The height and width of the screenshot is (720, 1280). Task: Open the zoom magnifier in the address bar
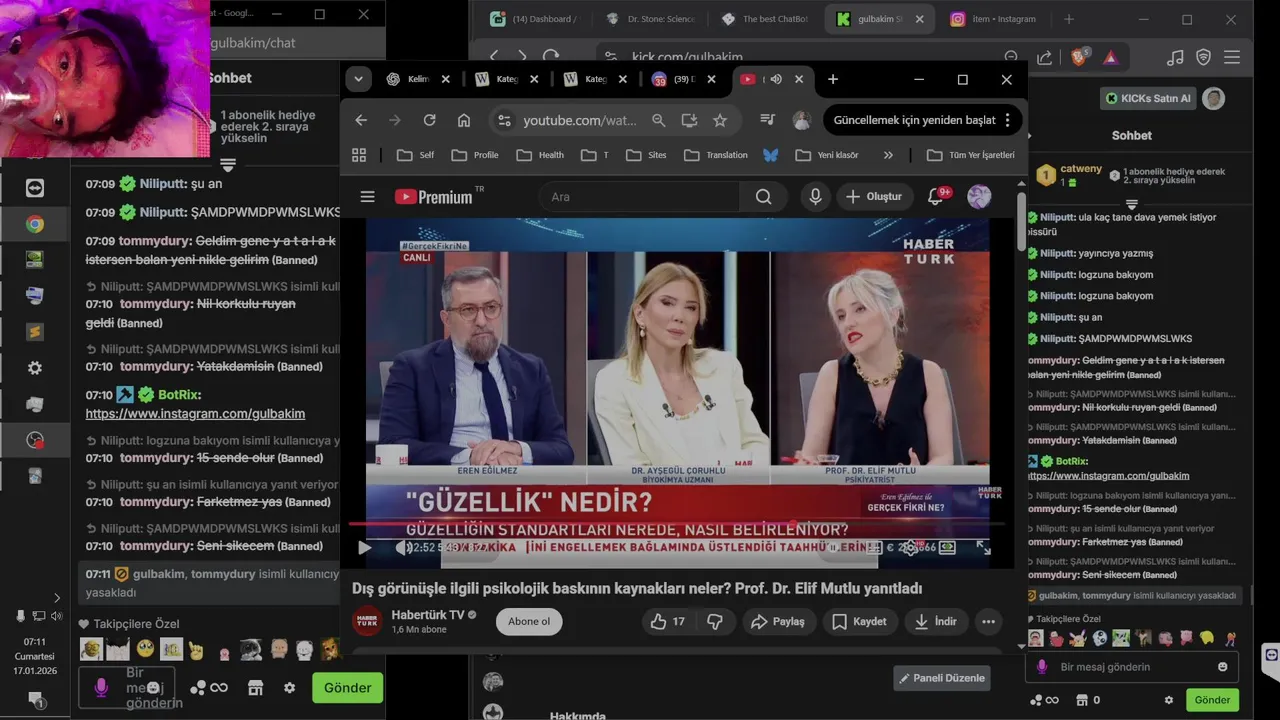(x=658, y=120)
